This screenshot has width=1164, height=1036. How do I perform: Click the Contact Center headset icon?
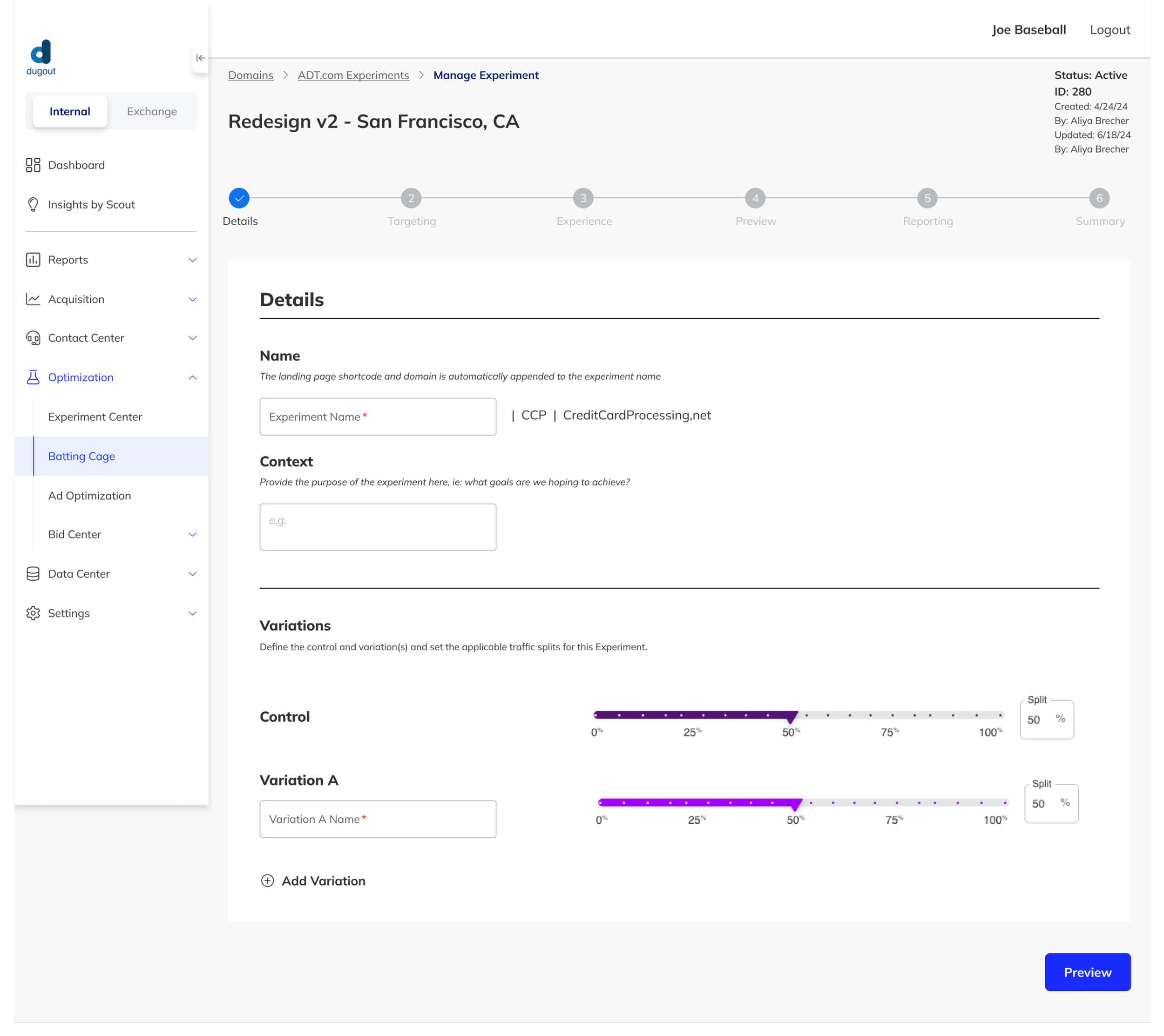[x=33, y=338]
